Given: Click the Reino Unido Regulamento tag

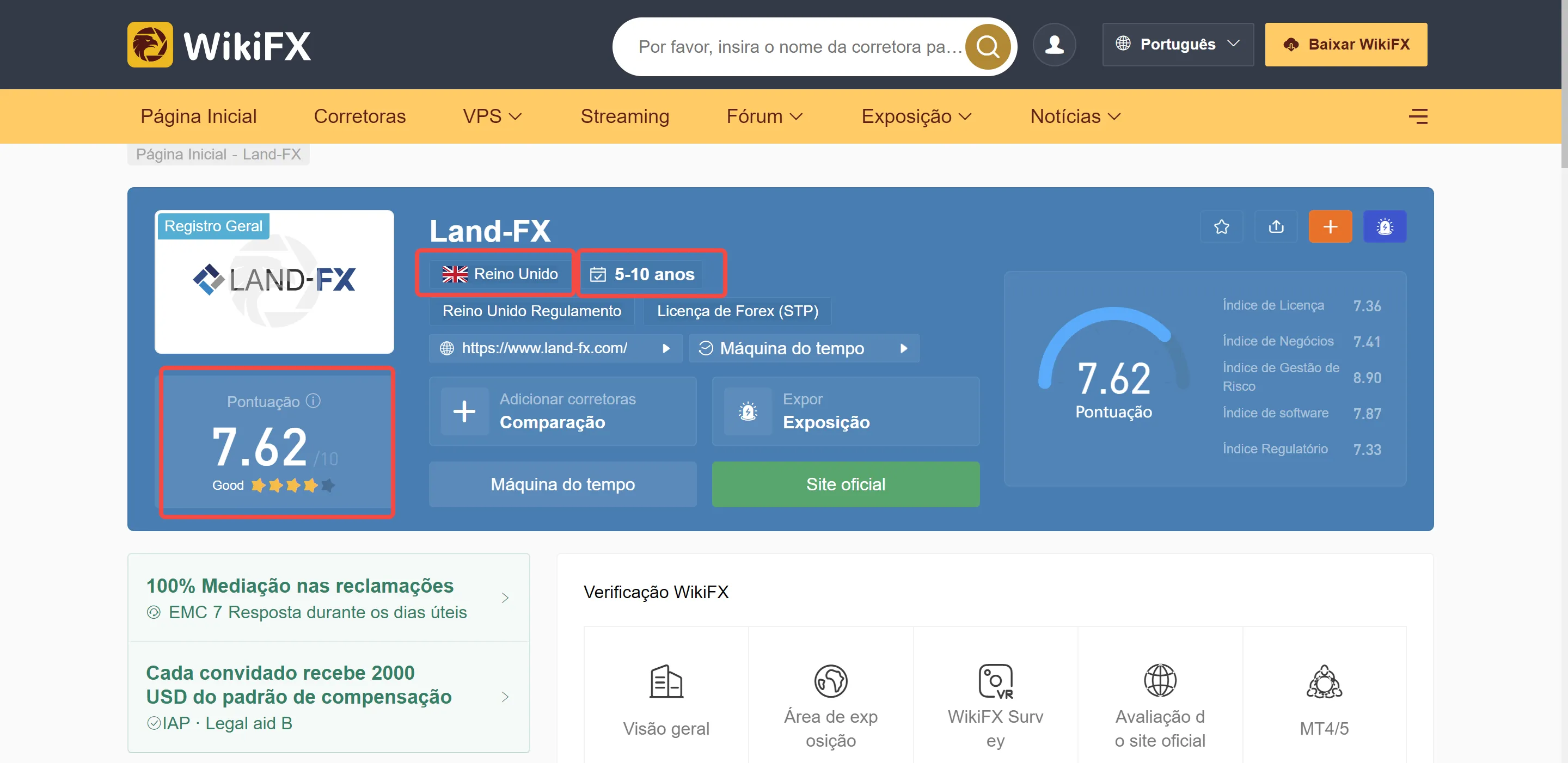Looking at the screenshot, I should click(x=531, y=311).
